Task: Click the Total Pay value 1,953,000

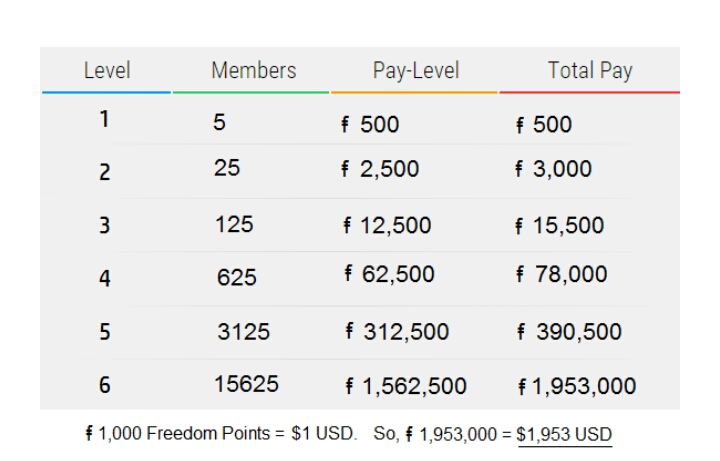Action: pos(583,386)
